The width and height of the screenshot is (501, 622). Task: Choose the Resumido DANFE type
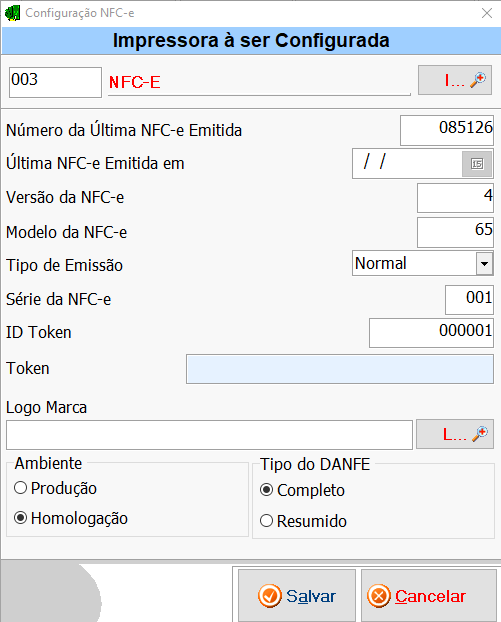tap(267, 521)
